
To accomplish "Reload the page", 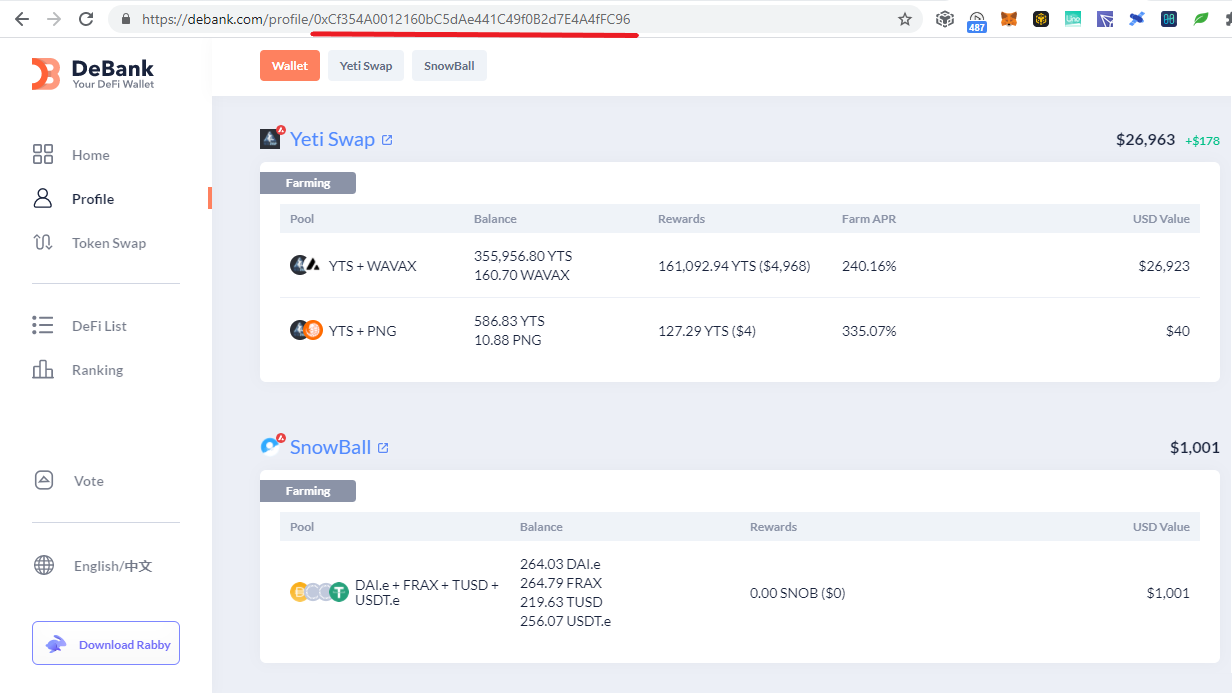I will tap(87, 19).
